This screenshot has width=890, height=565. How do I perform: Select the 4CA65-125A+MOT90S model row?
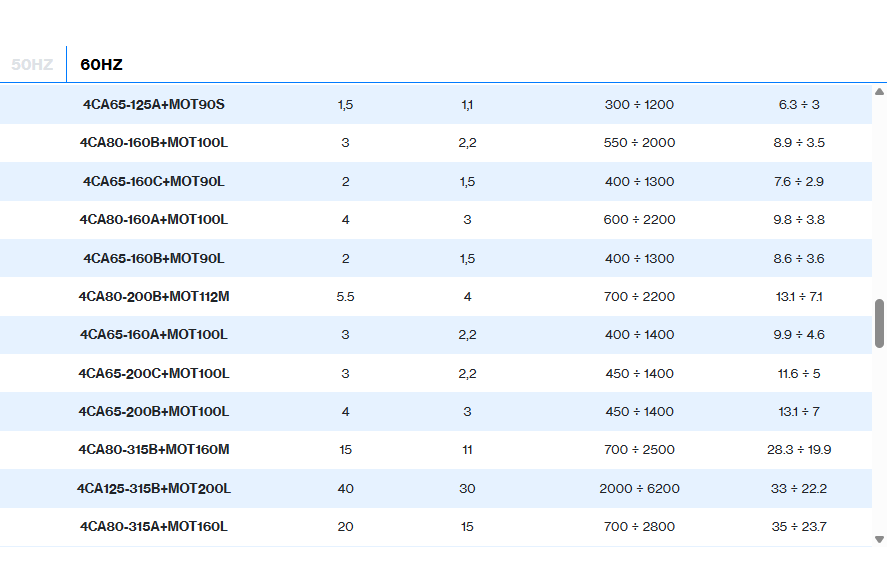pyautogui.click(x=154, y=105)
